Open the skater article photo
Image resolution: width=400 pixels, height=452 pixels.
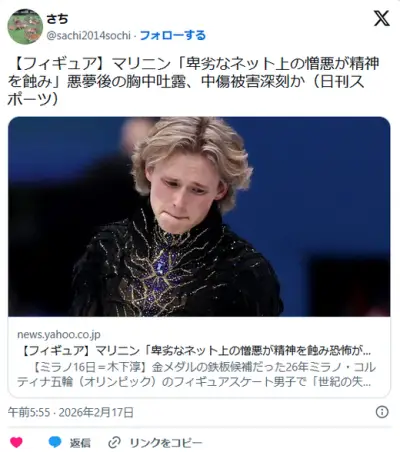pyautogui.click(x=199, y=217)
